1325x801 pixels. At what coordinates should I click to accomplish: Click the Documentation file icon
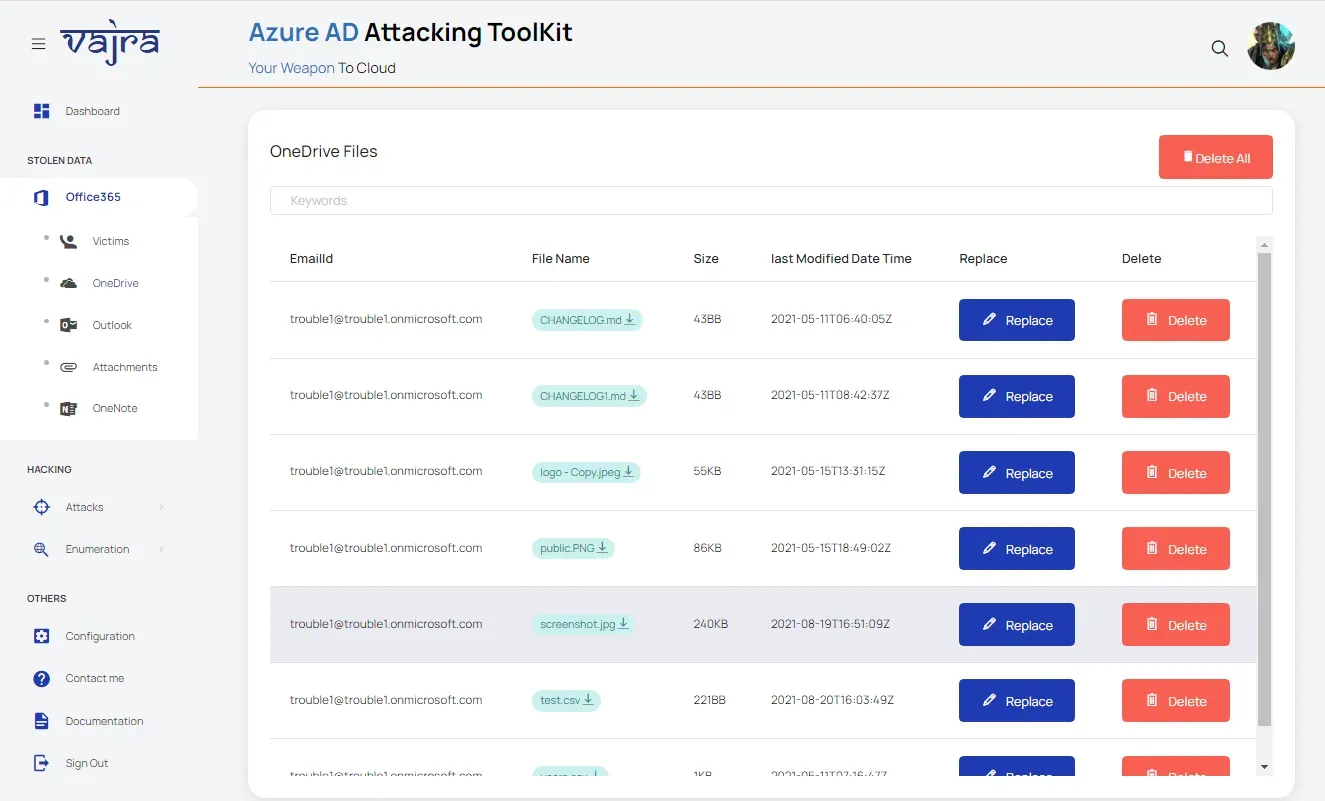[x=41, y=721]
